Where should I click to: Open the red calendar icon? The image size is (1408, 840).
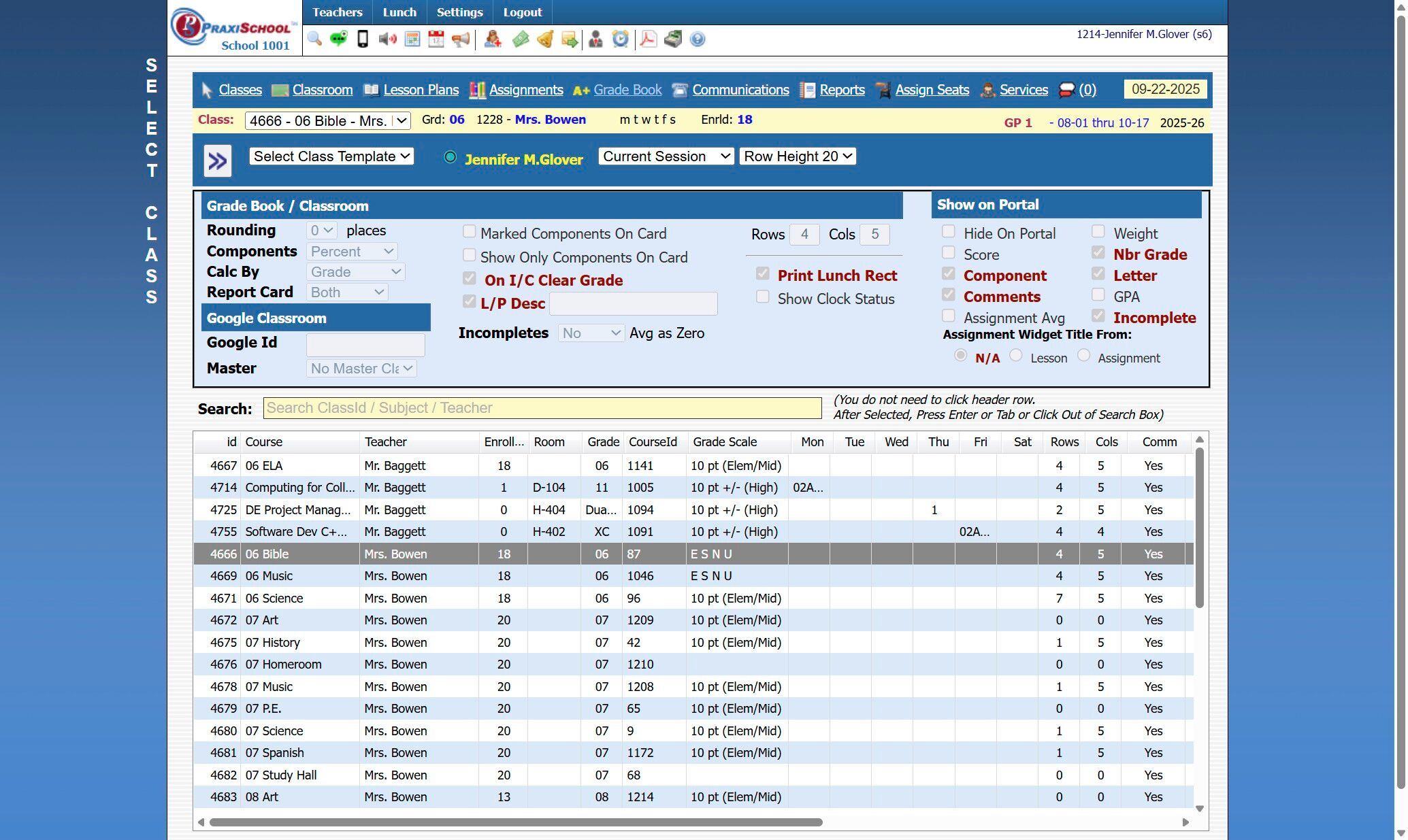436,39
